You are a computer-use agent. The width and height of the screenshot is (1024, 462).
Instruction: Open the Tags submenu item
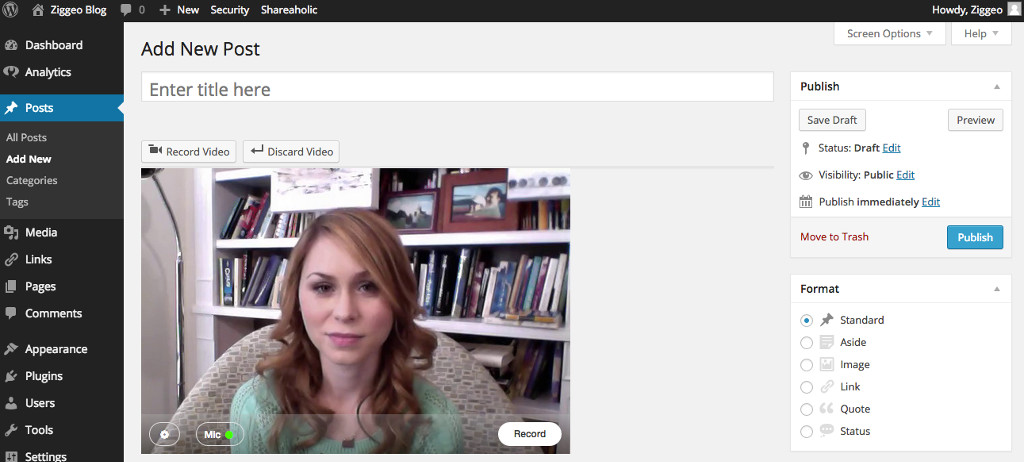[17, 202]
